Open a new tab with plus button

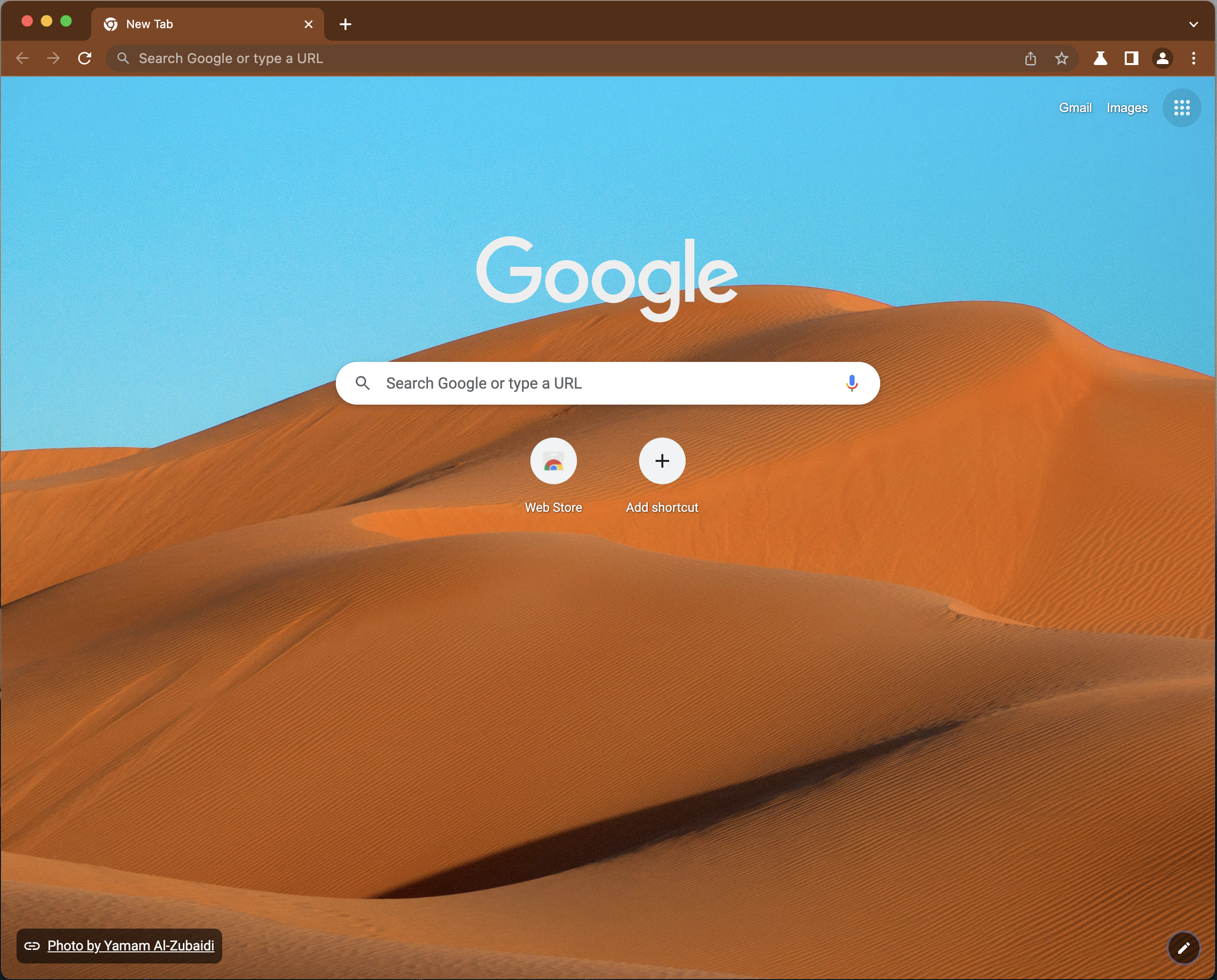tap(345, 24)
